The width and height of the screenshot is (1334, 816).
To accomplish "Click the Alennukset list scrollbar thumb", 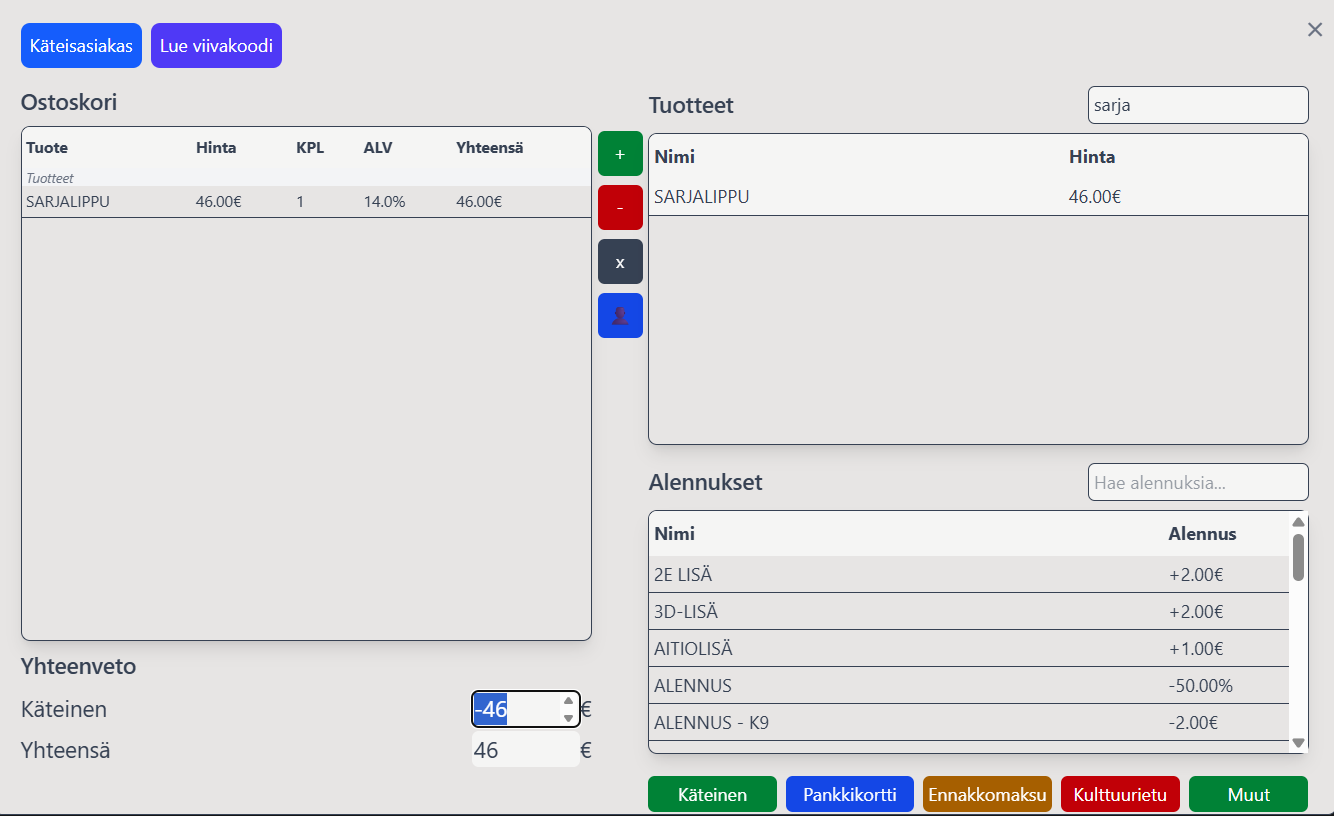I will (1298, 557).
